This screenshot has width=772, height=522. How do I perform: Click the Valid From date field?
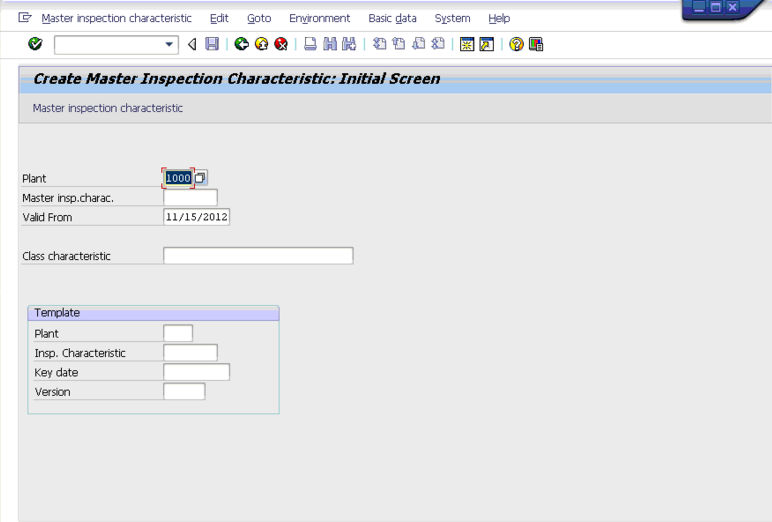click(196, 217)
